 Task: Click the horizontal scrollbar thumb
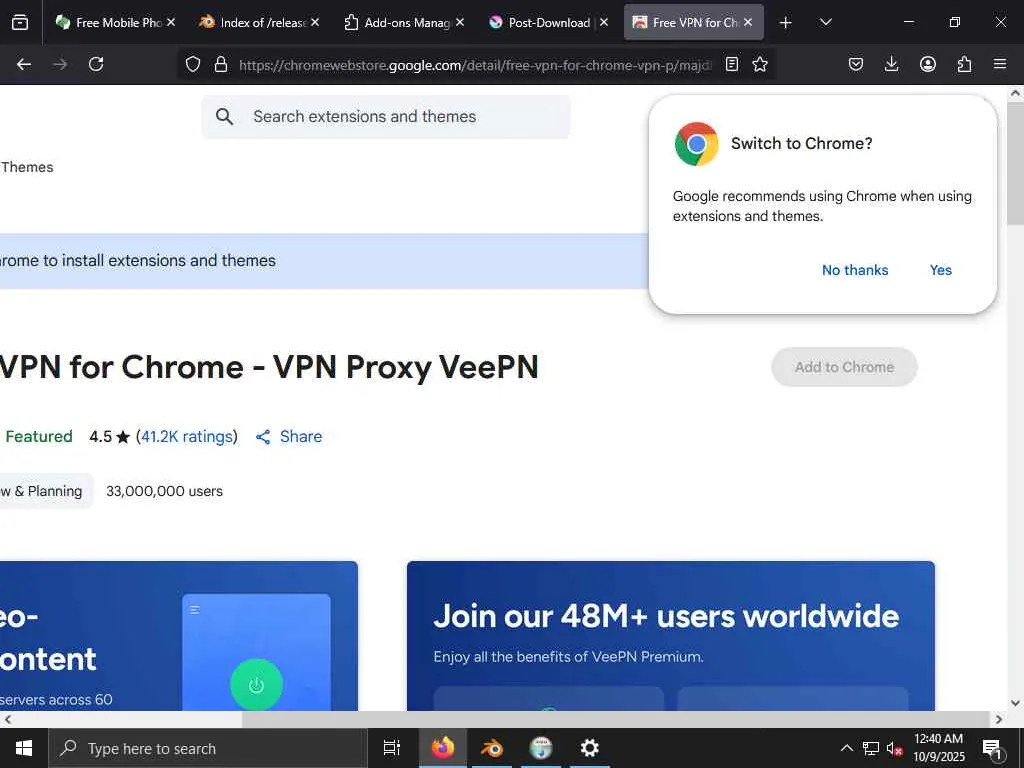[616, 719]
